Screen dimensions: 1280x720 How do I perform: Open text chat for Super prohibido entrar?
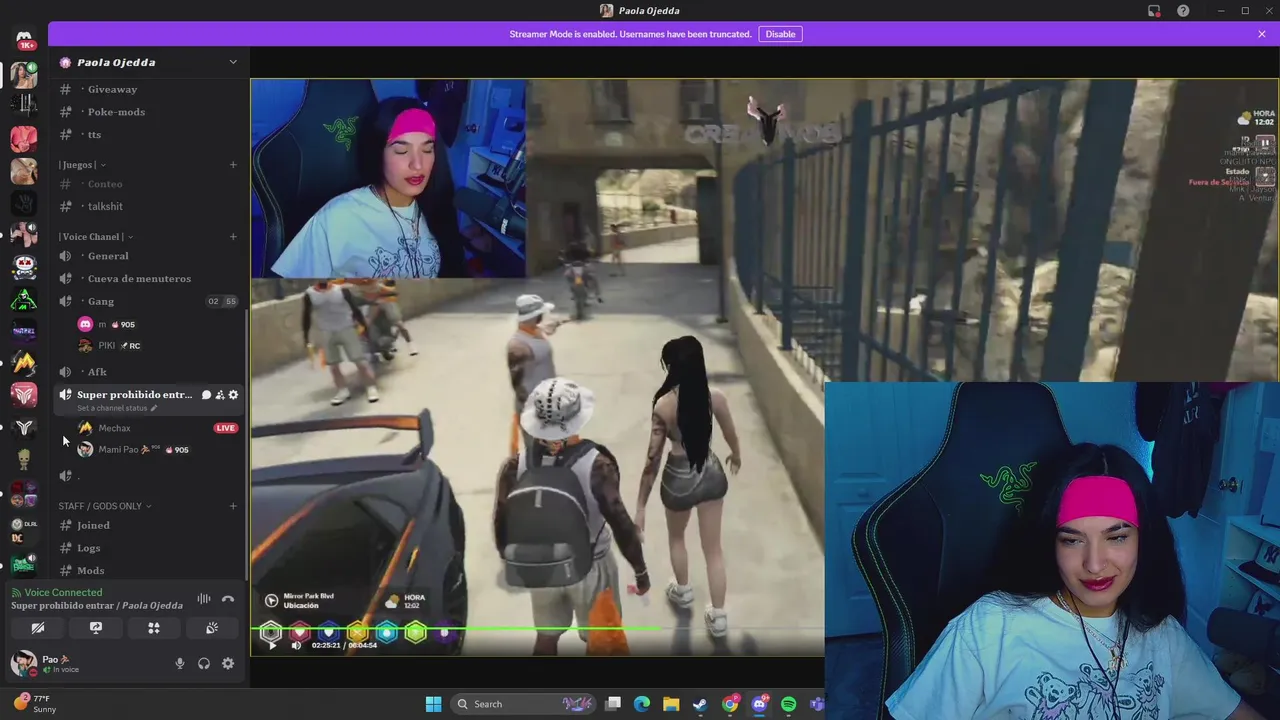[206, 395]
